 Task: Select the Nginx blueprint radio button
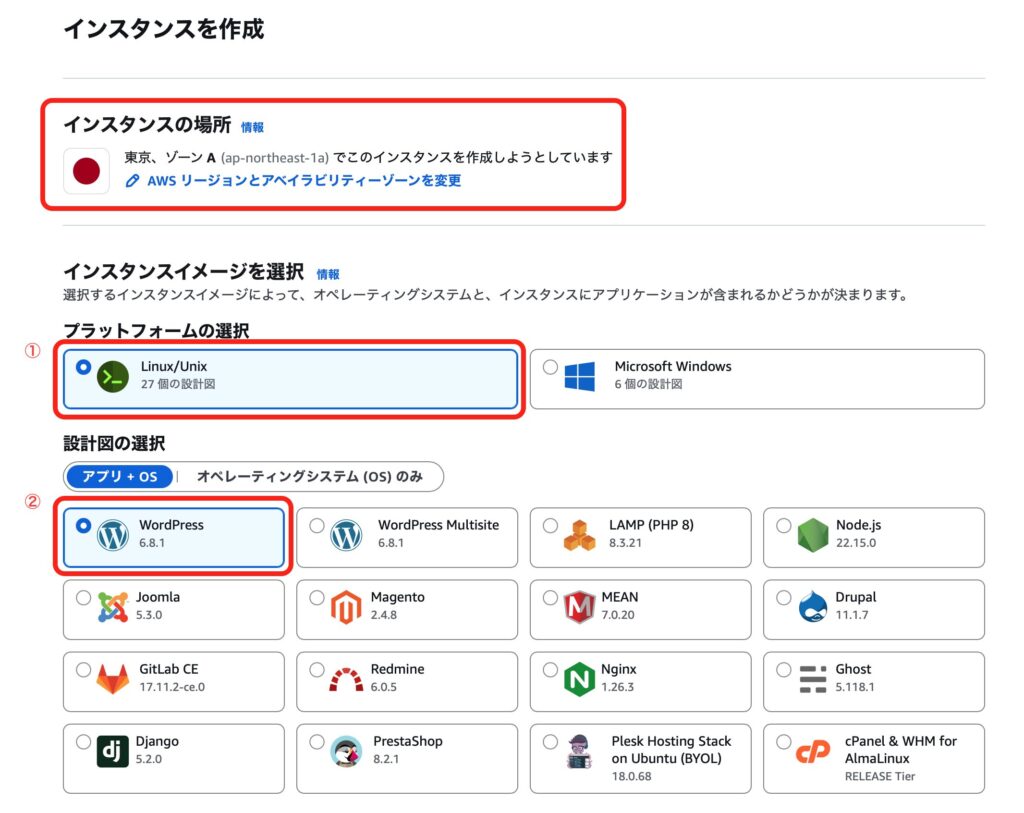(551, 669)
